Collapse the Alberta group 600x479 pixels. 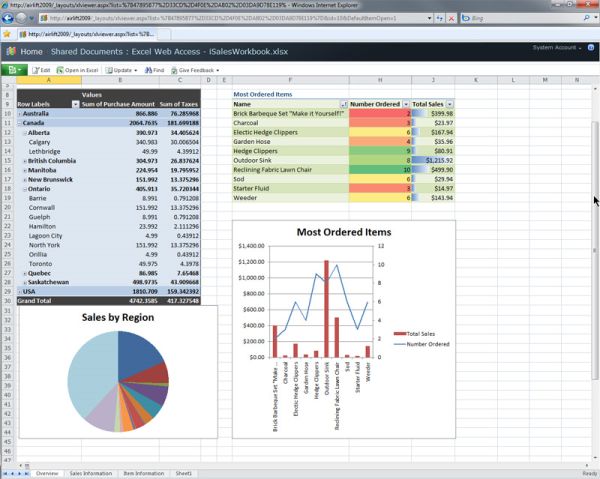(x=25, y=133)
